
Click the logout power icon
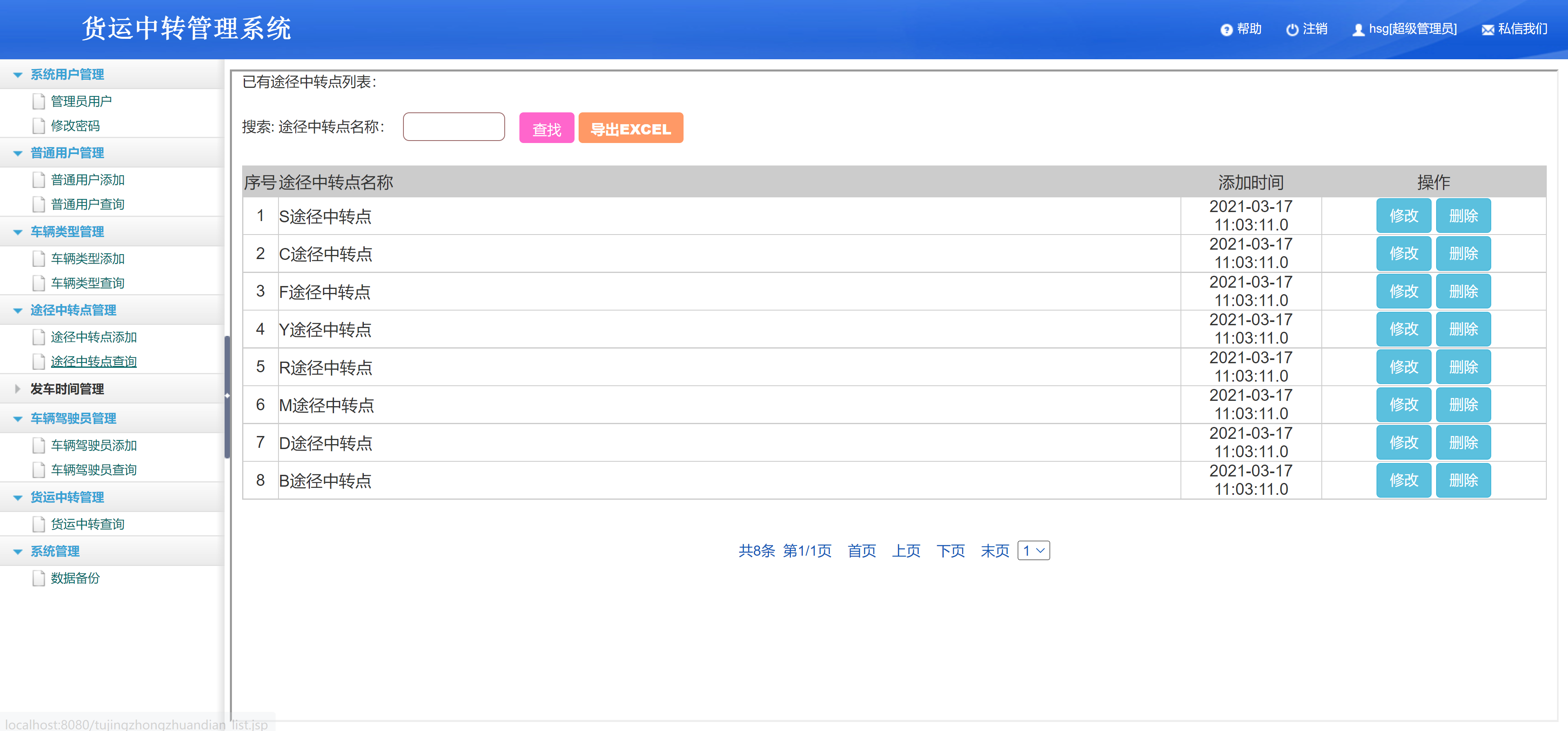coord(1292,30)
